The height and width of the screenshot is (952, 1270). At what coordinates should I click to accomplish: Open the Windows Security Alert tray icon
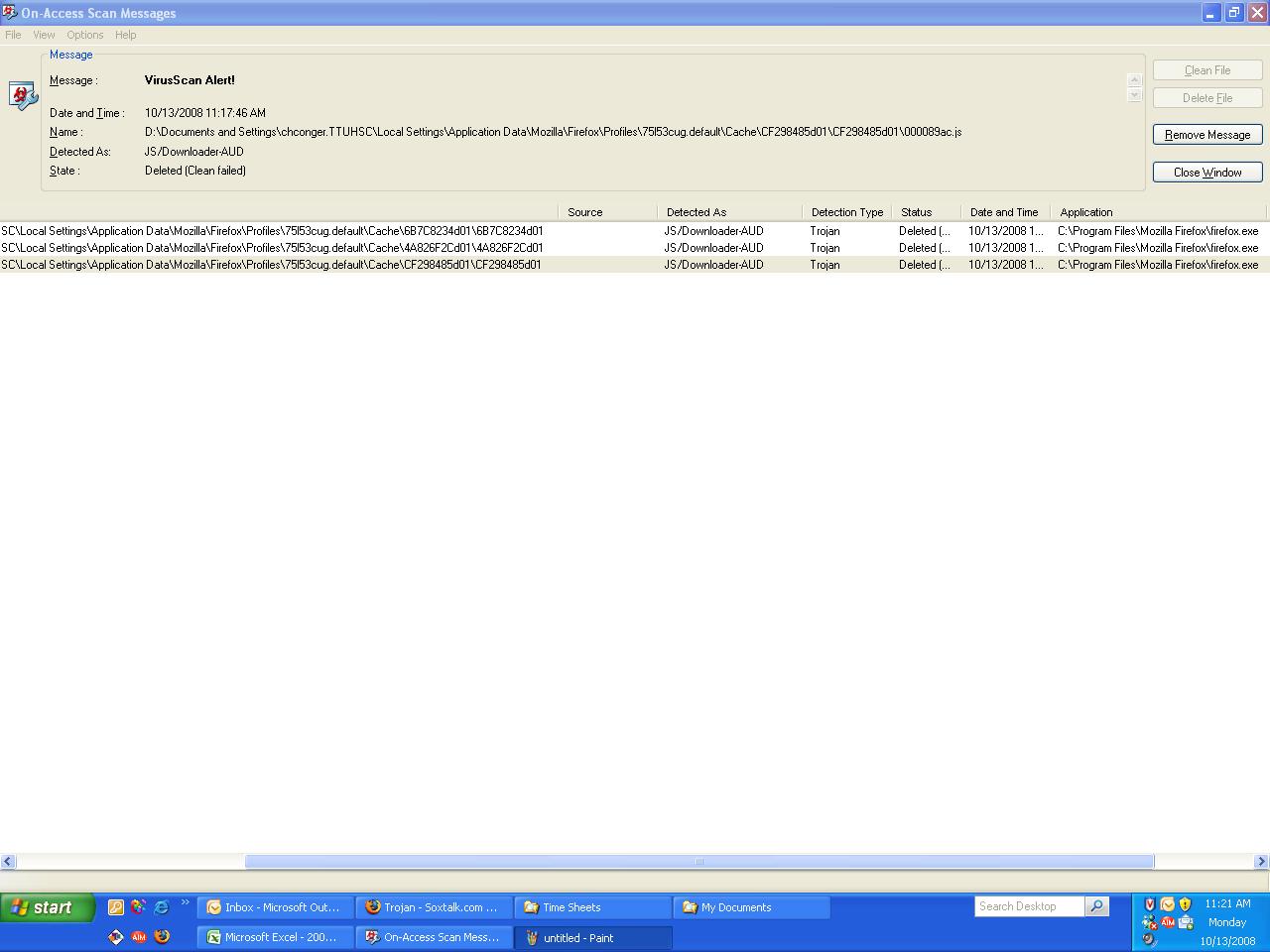click(1185, 904)
